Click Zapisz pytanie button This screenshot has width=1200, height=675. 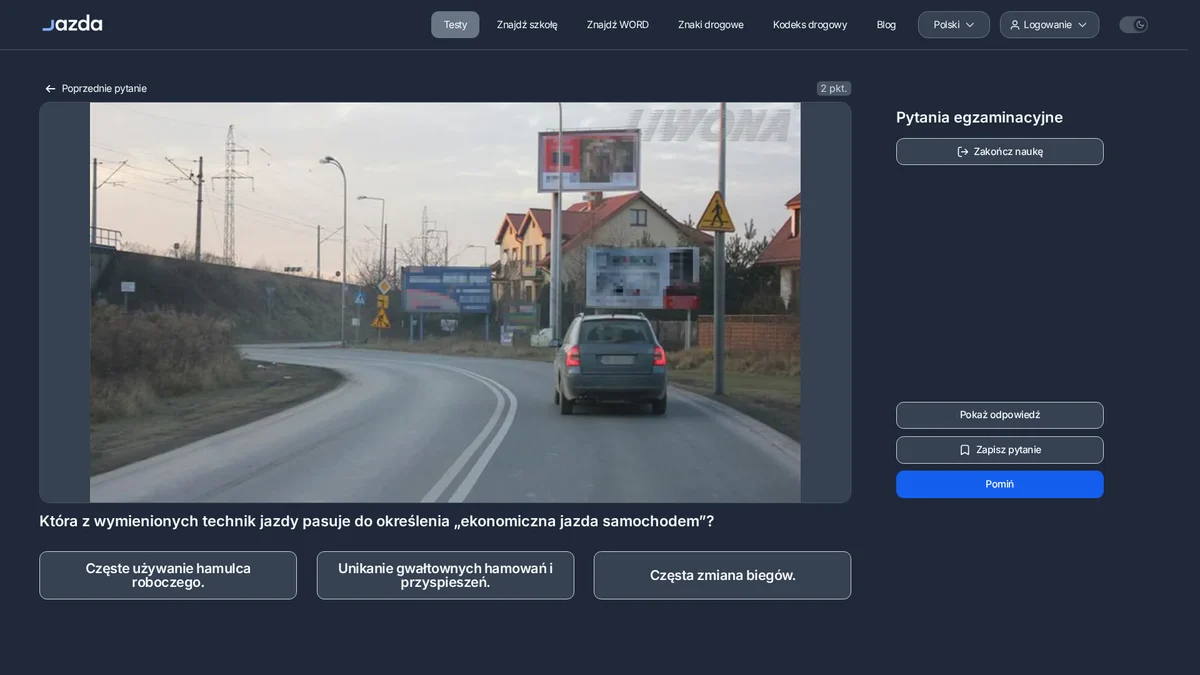(1000, 450)
